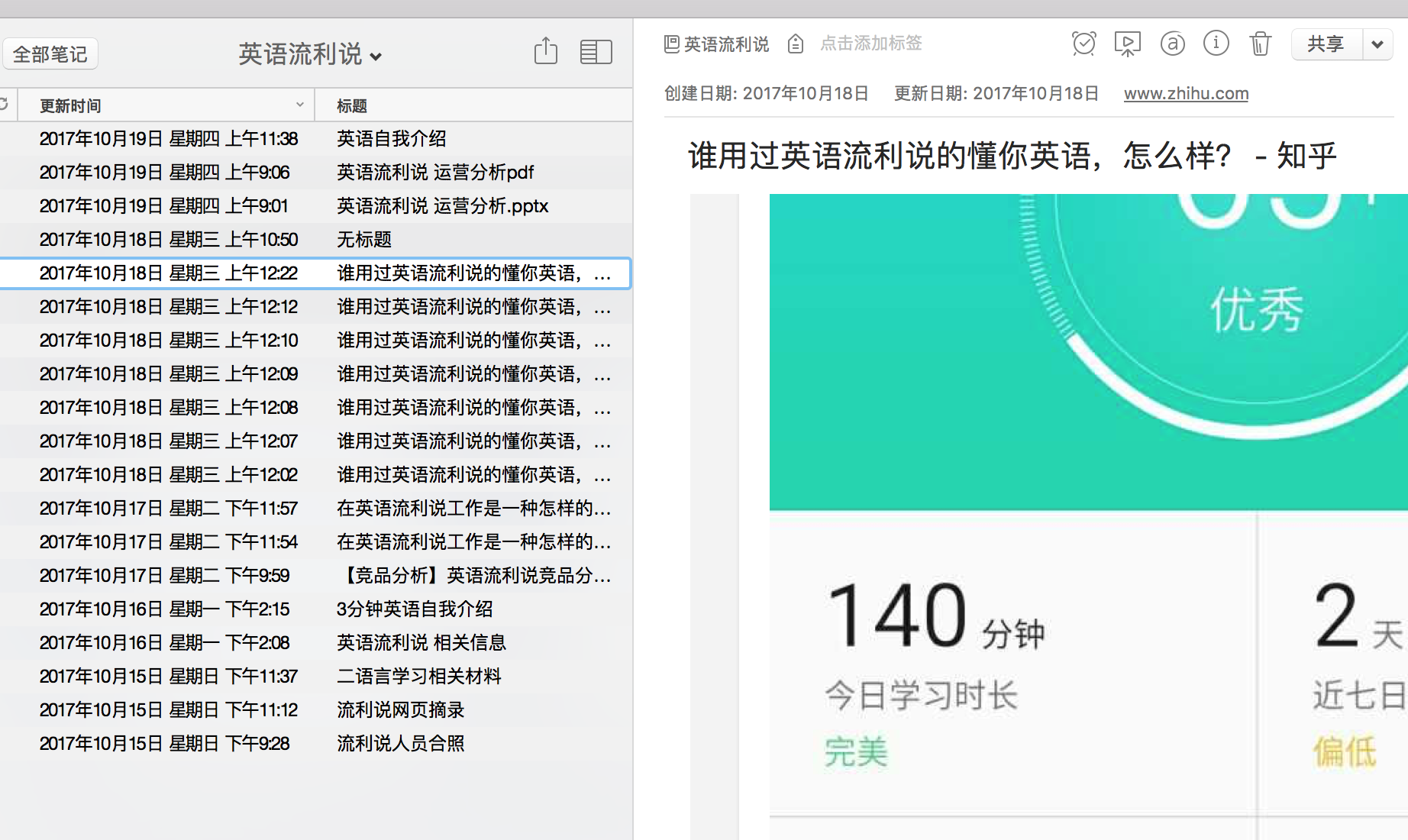
Task: Click the notebook icon next to 英语流利说 in note header
Action: (x=672, y=44)
